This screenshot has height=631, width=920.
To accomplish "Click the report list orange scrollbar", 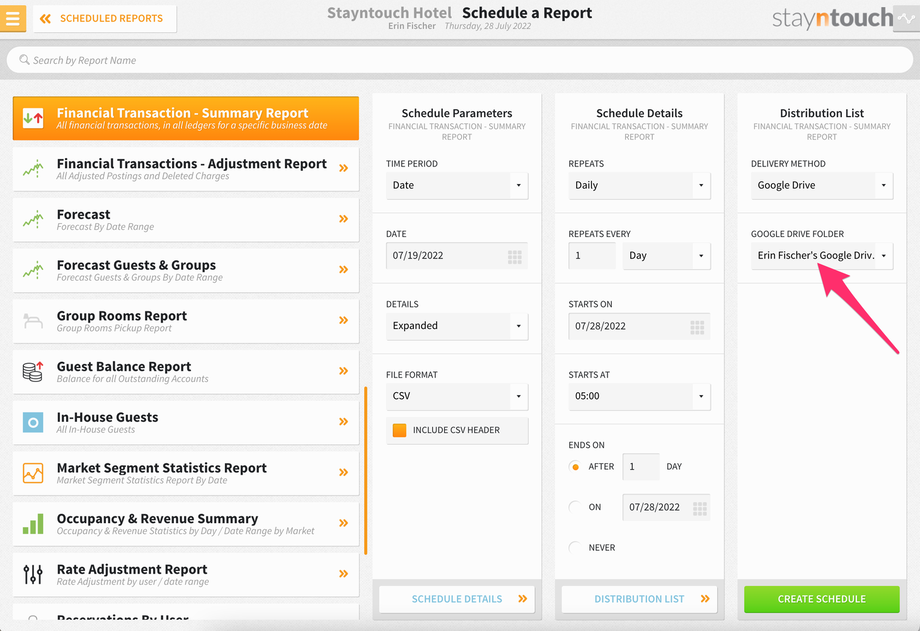I will 366,470.
